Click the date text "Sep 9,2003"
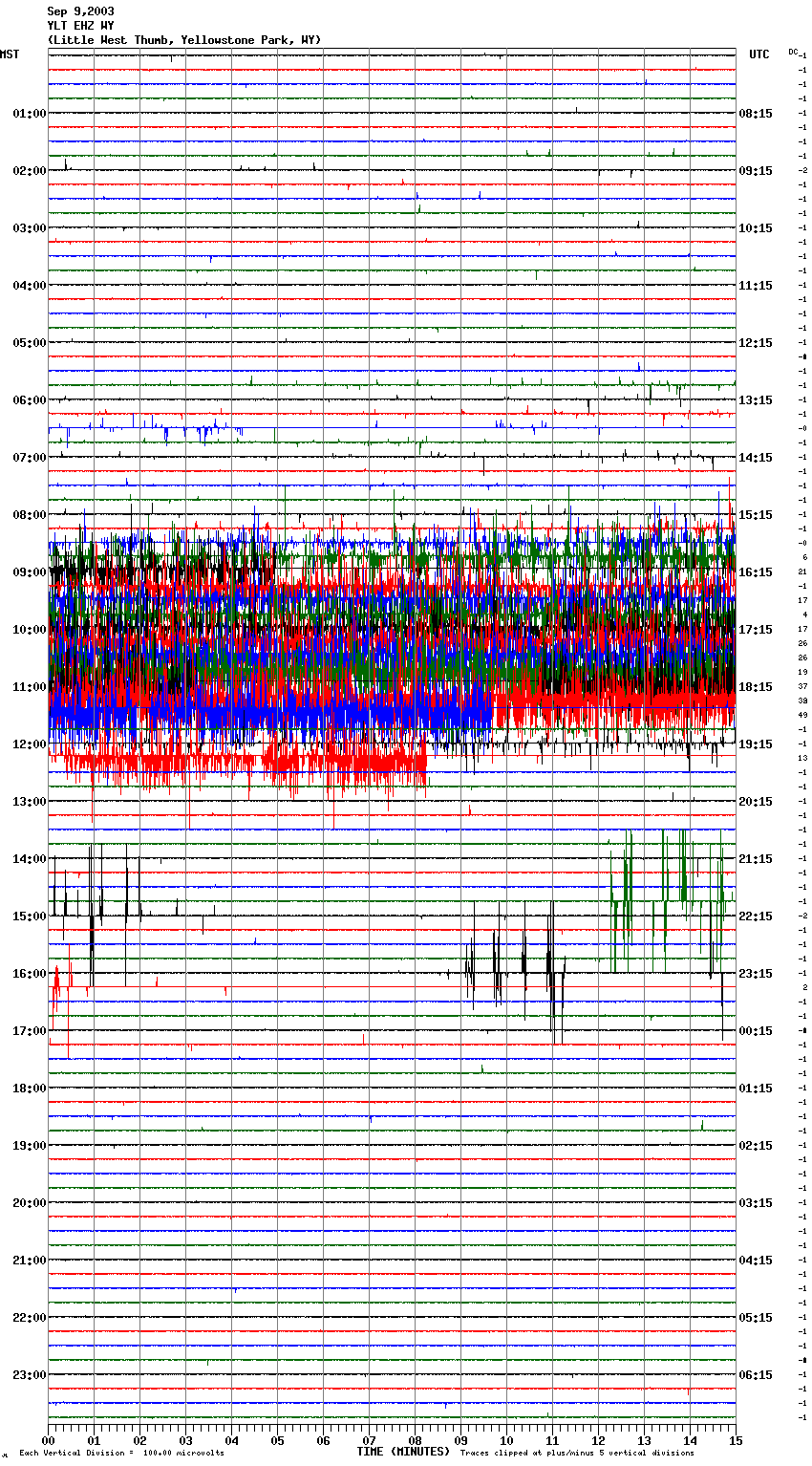This screenshot has height=1466, width=812. click(x=80, y=11)
